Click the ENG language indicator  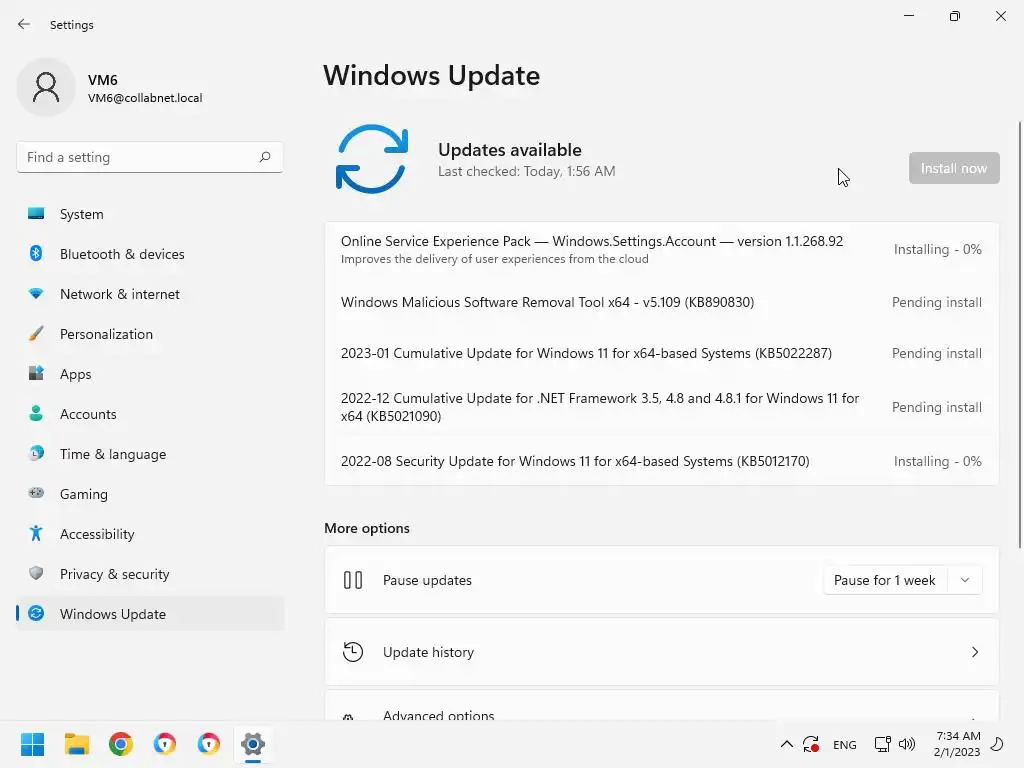844,744
